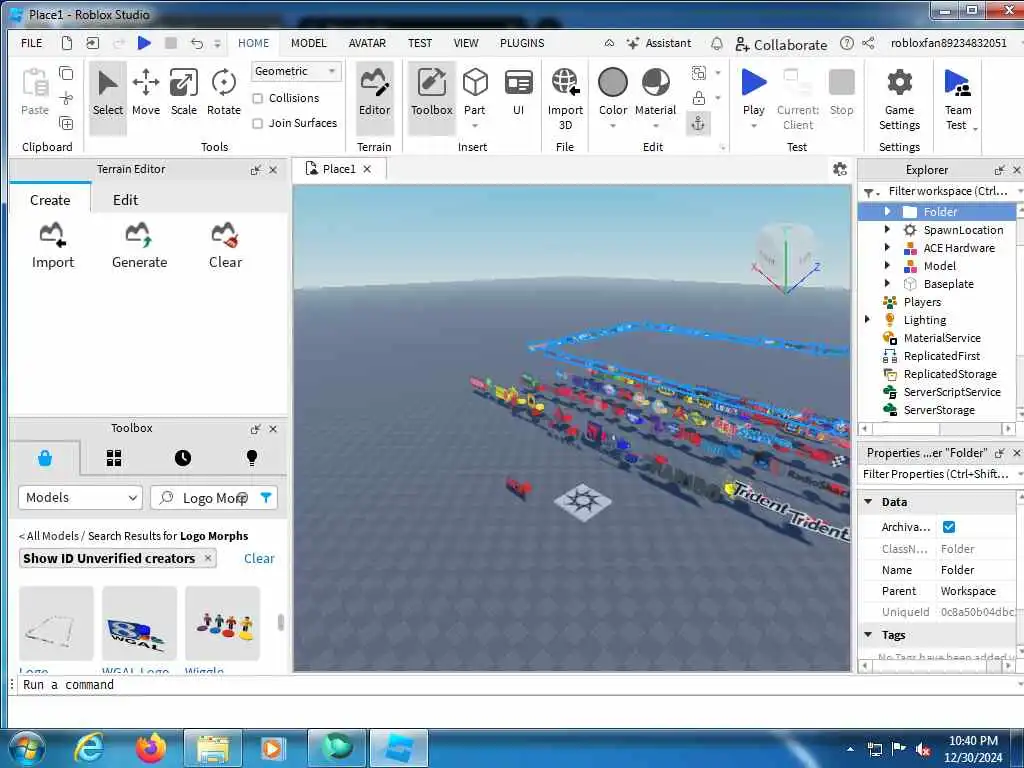
Task: Switch to the AVATAR ribbon tab
Action: pyautogui.click(x=367, y=43)
